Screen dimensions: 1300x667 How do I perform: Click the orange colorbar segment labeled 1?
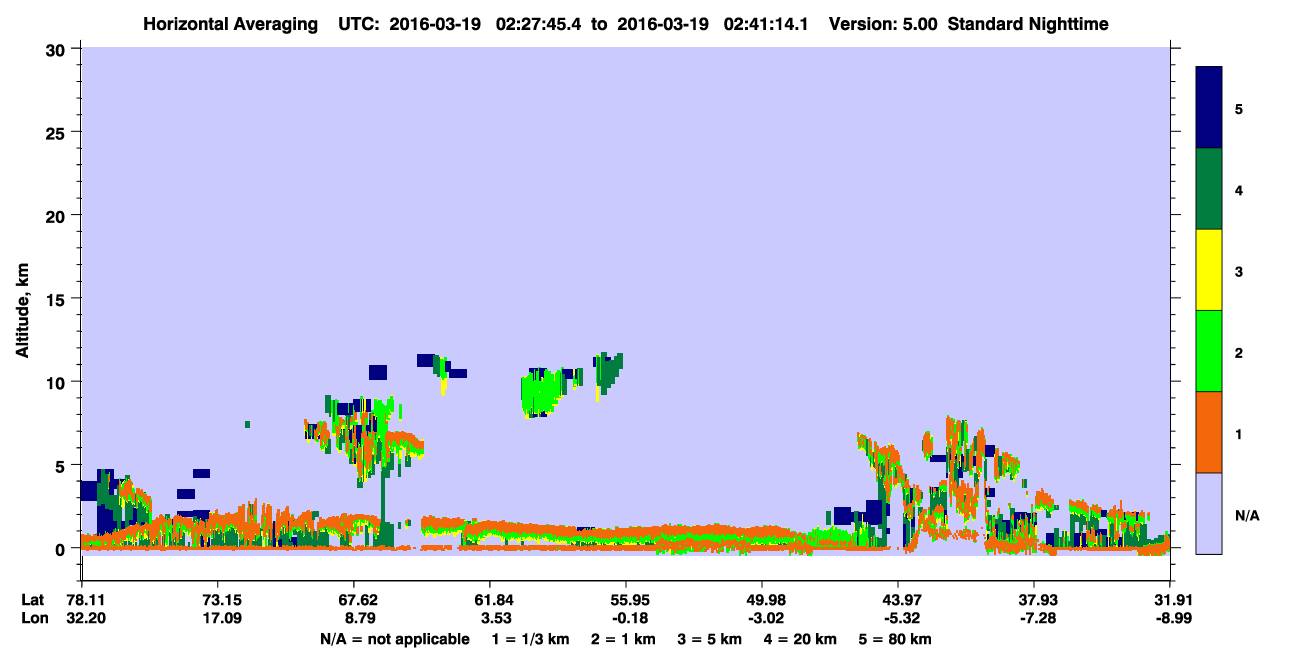[1209, 432]
